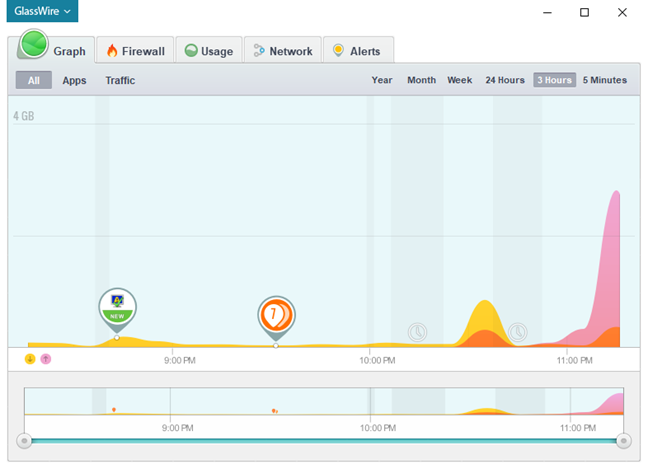Toggle the pink upload arrow legend icon
Image resolution: width=648 pixels, height=469 pixels.
point(46,359)
